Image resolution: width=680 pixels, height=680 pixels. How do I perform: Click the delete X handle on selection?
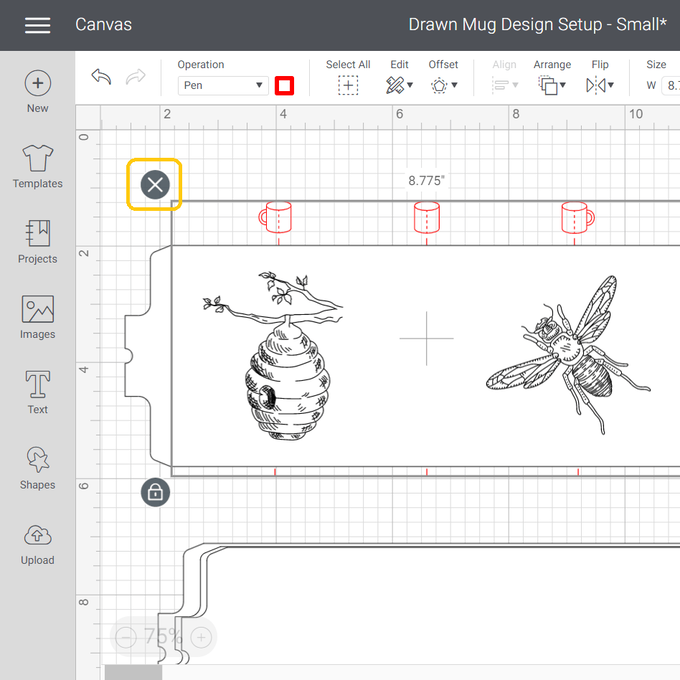155,184
